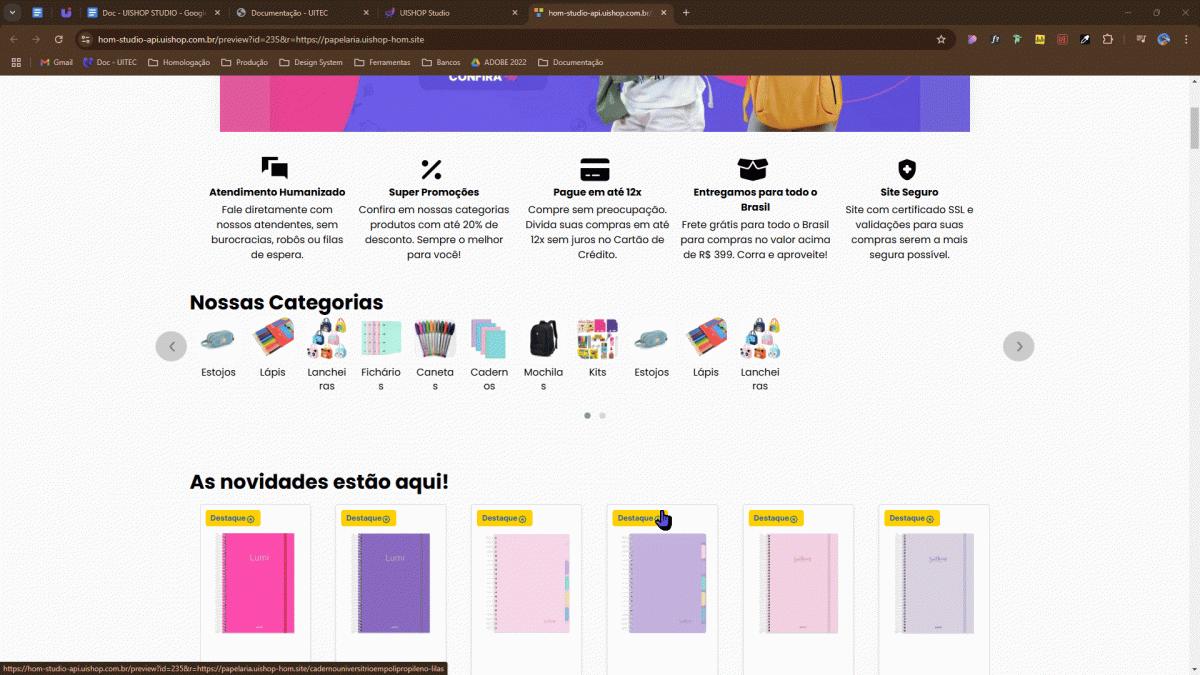Click the Site Seguro shield icon
1200x675 pixels.
pyautogui.click(x=907, y=169)
